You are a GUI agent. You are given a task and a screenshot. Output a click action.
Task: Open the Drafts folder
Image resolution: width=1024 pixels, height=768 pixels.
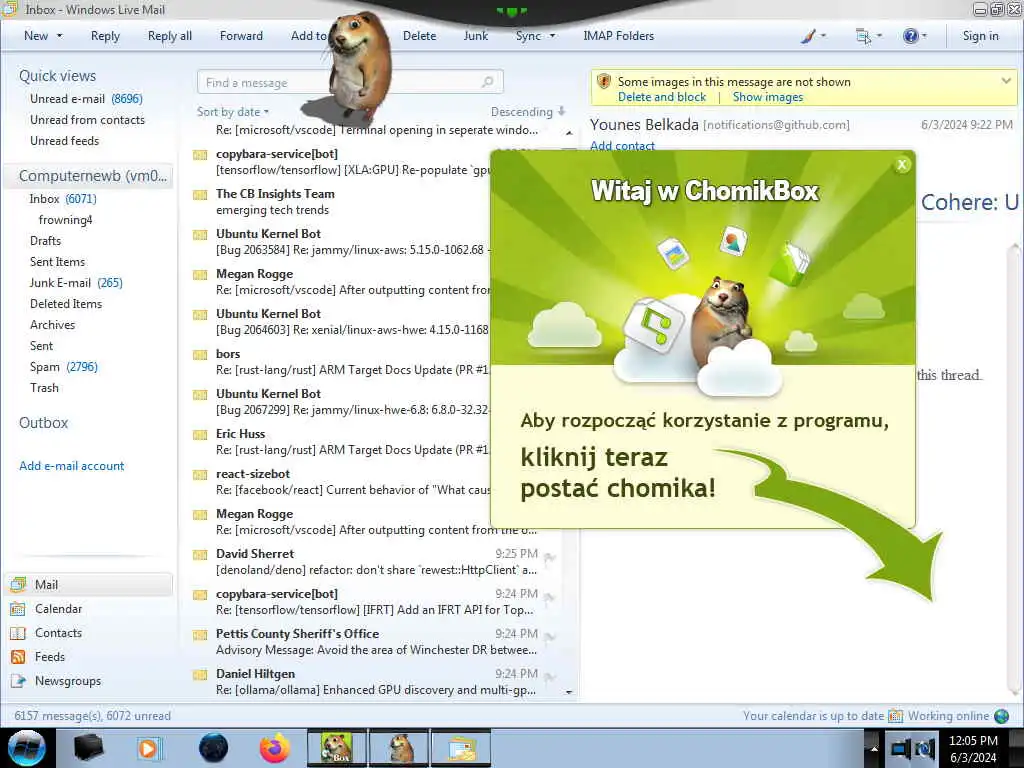click(45, 240)
